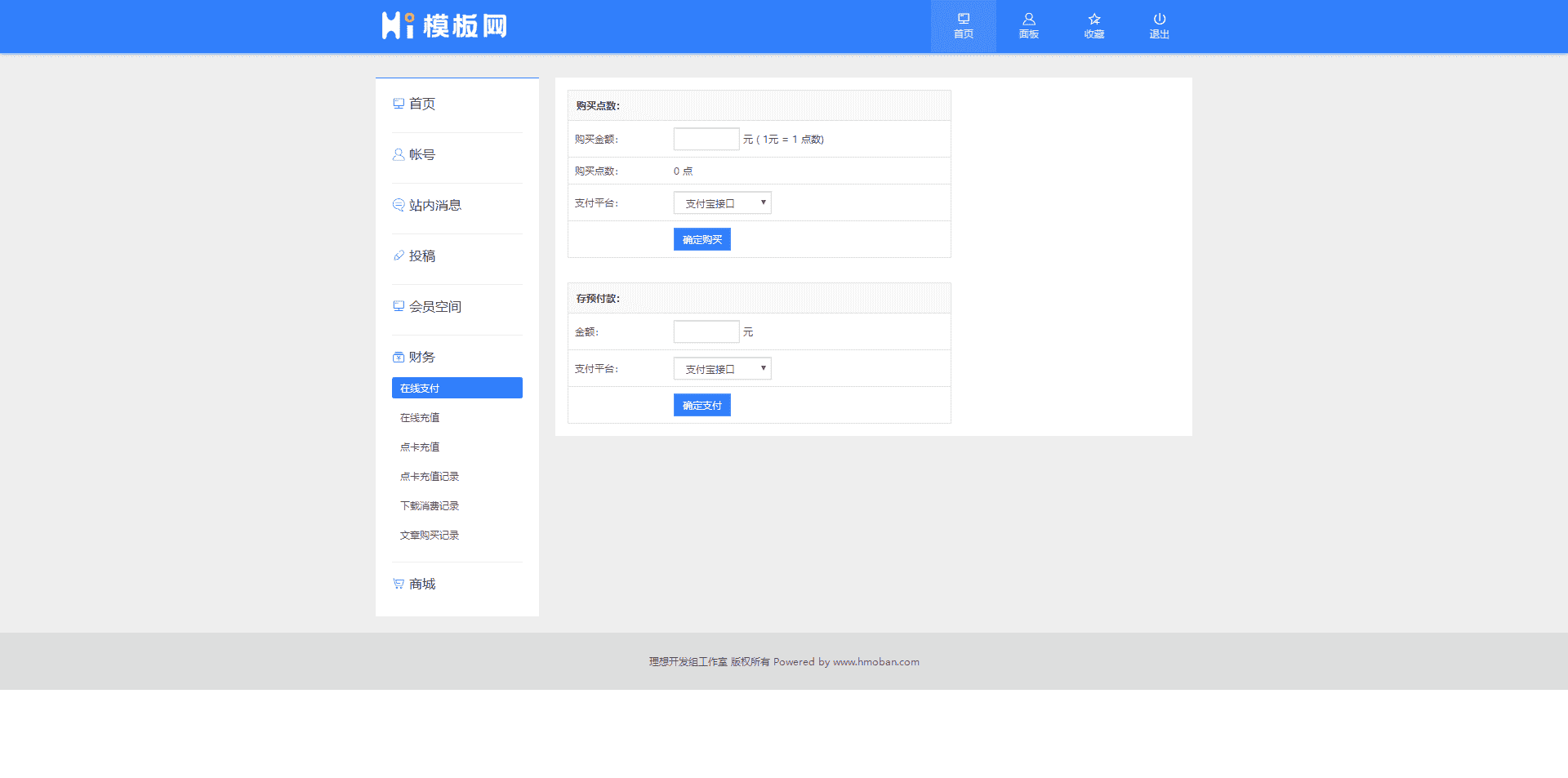
Task: Click the 会员空间 monitor icon
Action: pyautogui.click(x=399, y=306)
